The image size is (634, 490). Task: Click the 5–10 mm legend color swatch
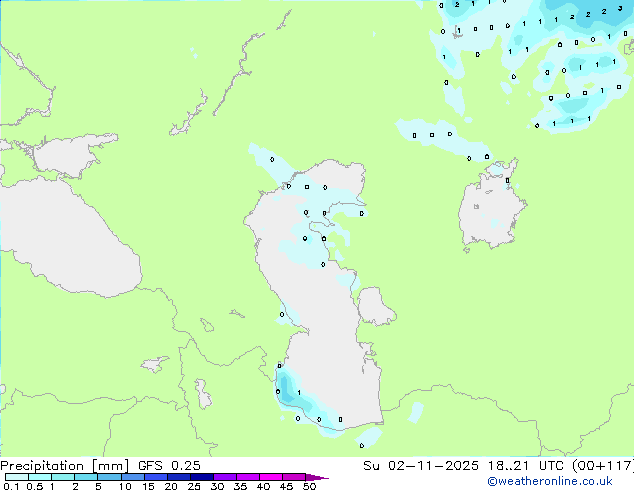point(109,477)
